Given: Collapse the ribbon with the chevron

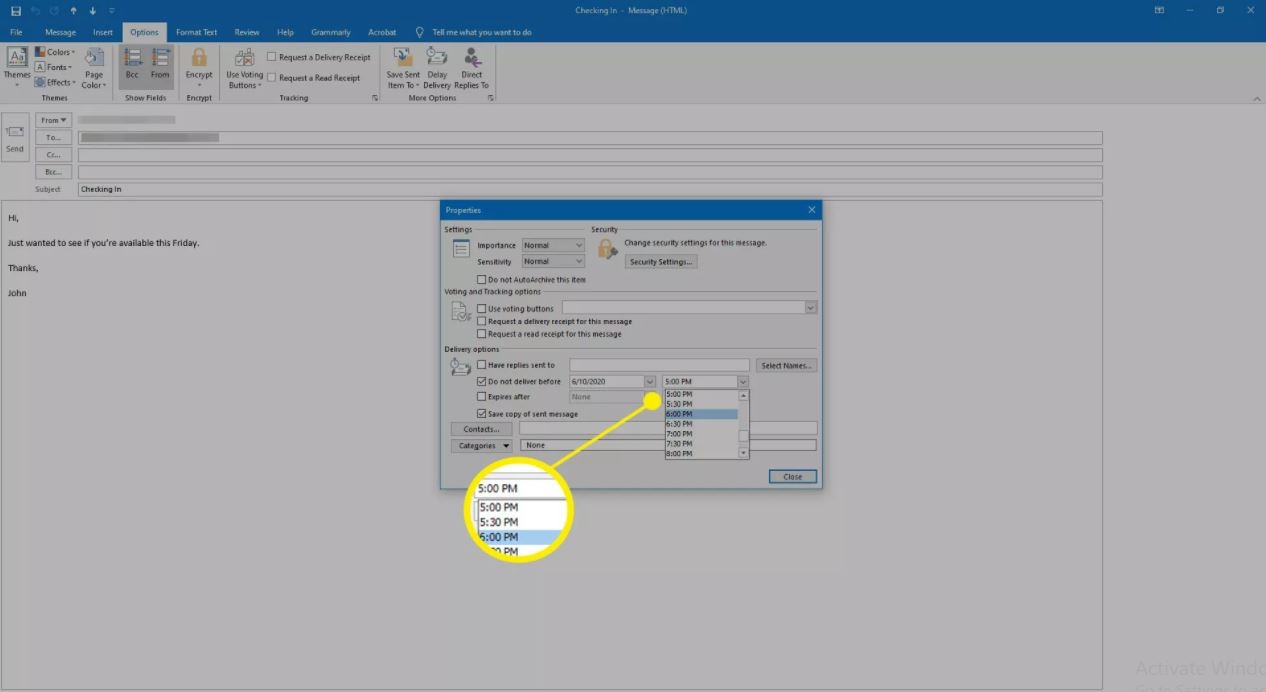Looking at the screenshot, I should tap(1257, 99).
